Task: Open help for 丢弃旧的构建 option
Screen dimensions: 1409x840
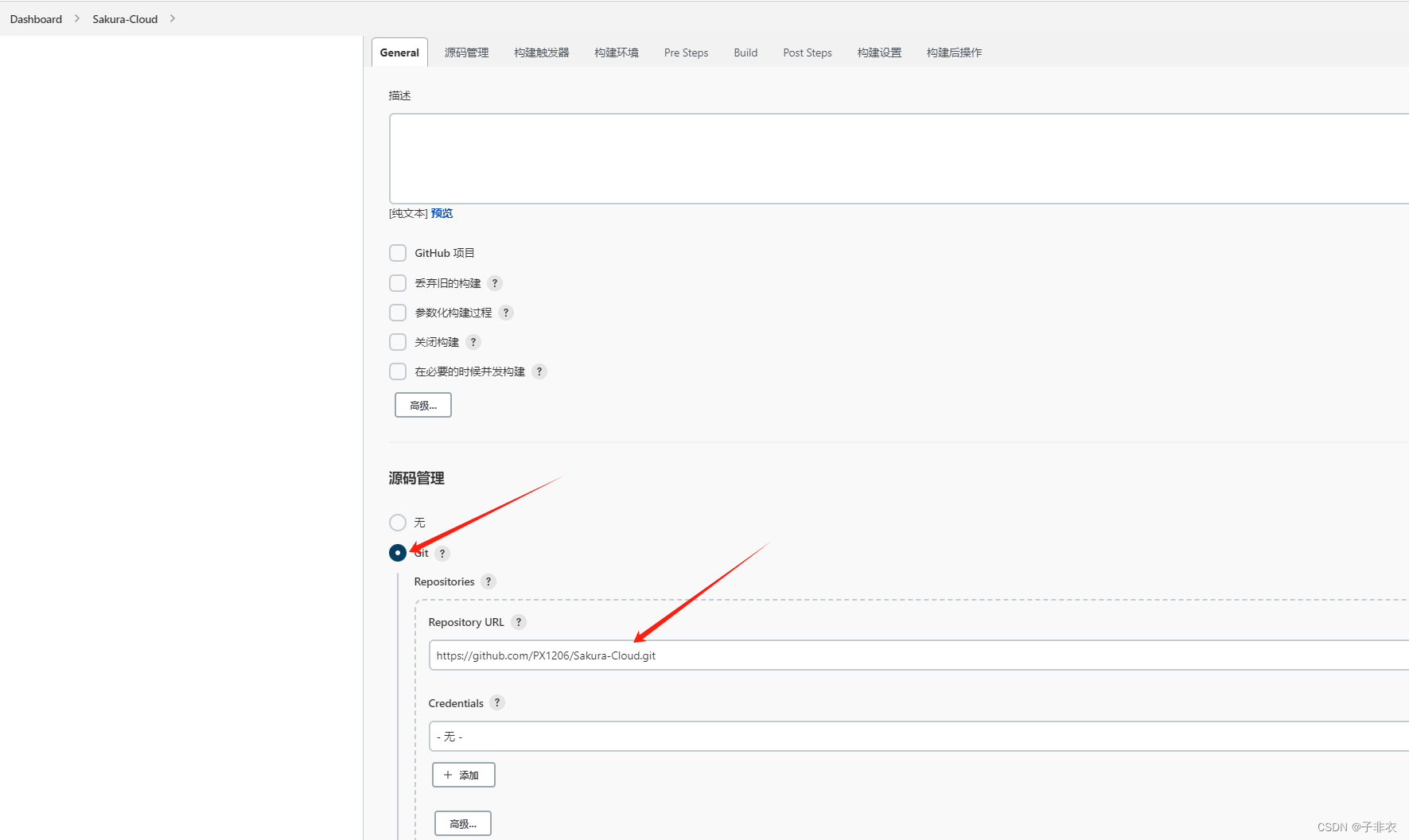Action: tap(495, 283)
